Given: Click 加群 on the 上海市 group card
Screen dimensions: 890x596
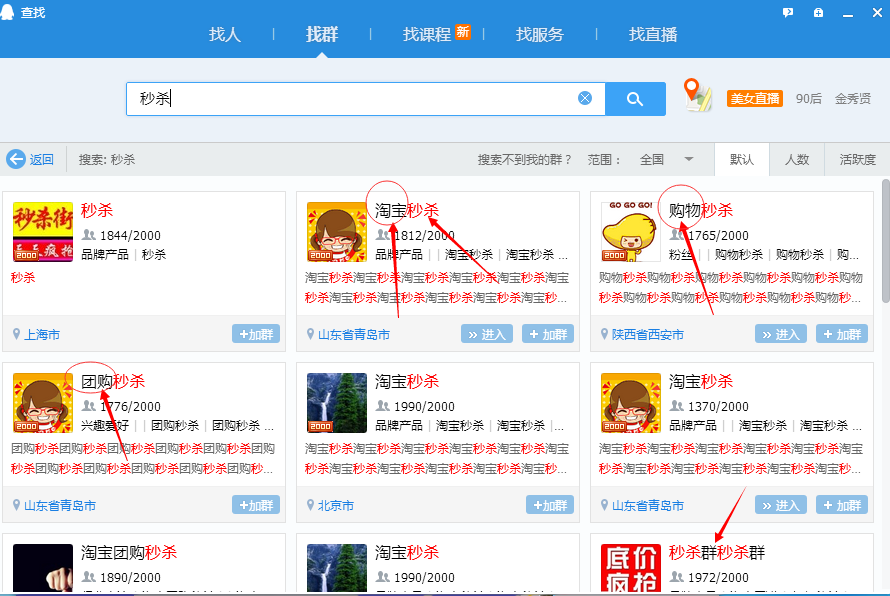Looking at the screenshot, I should point(256,334).
